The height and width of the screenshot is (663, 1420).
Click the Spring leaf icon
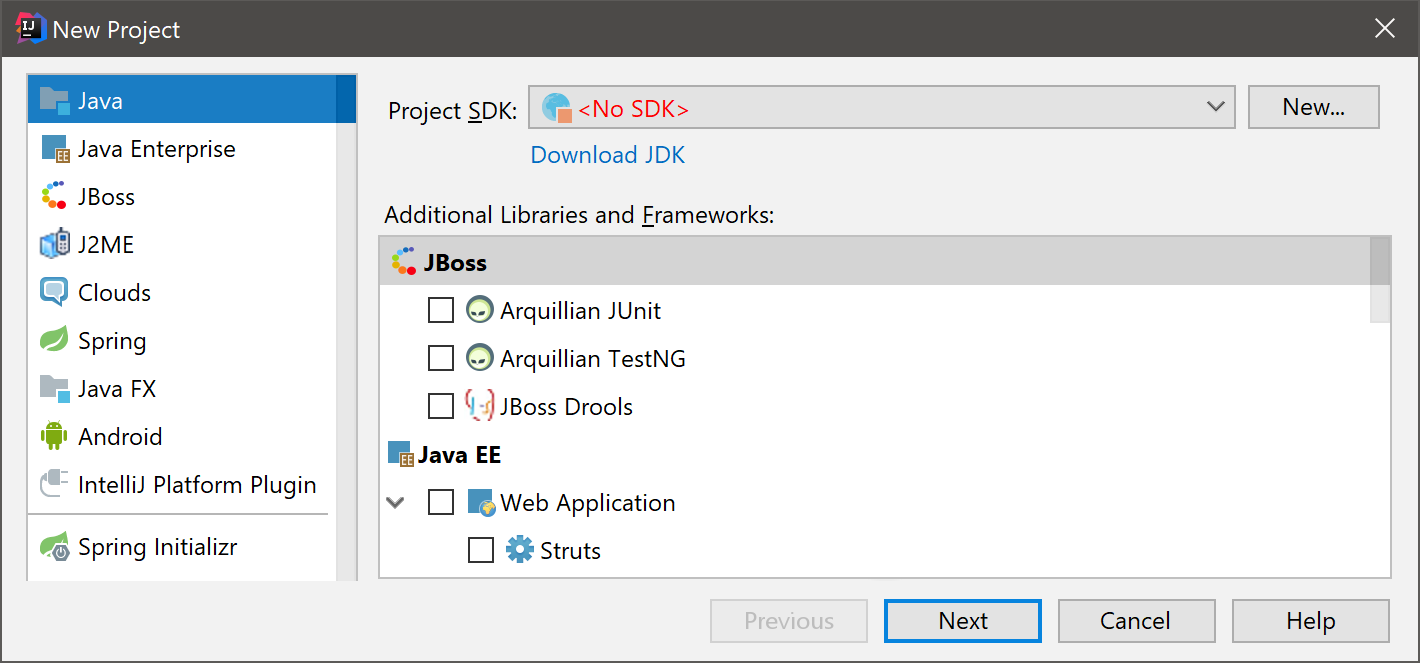pyautogui.click(x=54, y=341)
